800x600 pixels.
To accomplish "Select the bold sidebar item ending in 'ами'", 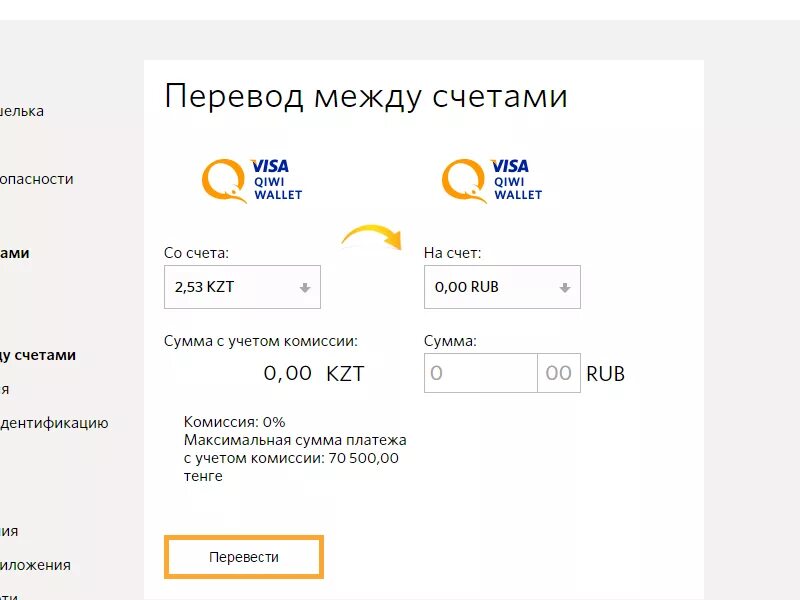I will coord(15,253).
